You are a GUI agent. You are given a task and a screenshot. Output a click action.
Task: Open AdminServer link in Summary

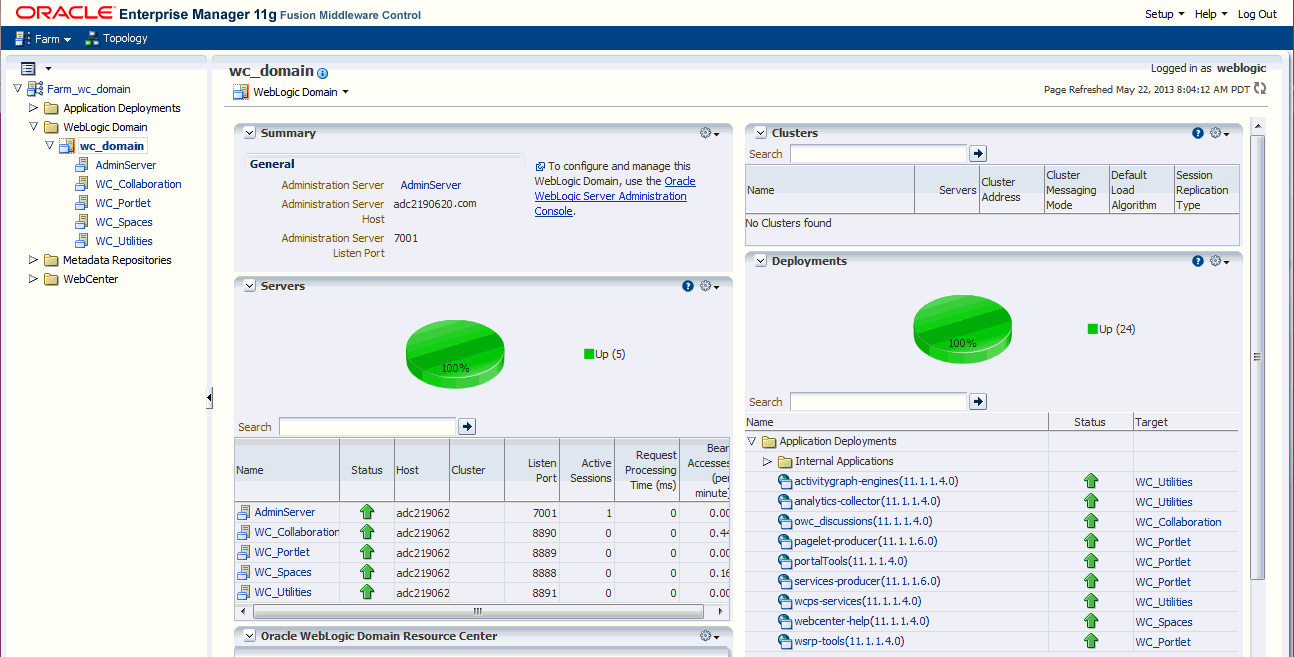(431, 185)
